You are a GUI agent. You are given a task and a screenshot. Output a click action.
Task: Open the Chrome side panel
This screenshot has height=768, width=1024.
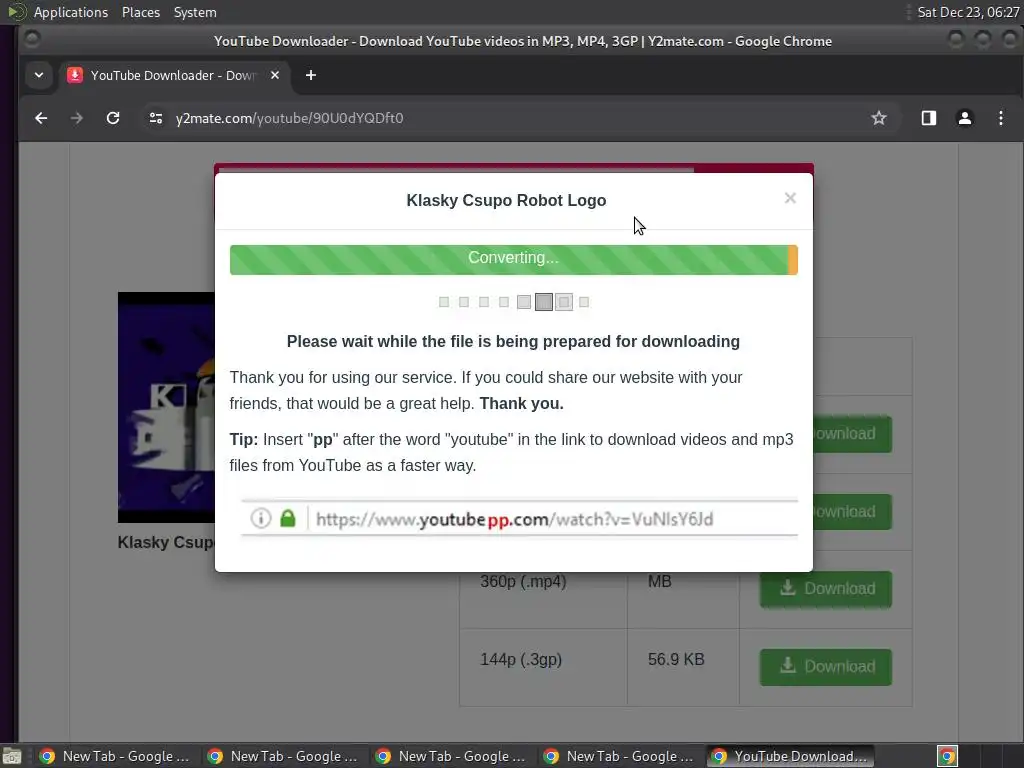coord(928,118)
